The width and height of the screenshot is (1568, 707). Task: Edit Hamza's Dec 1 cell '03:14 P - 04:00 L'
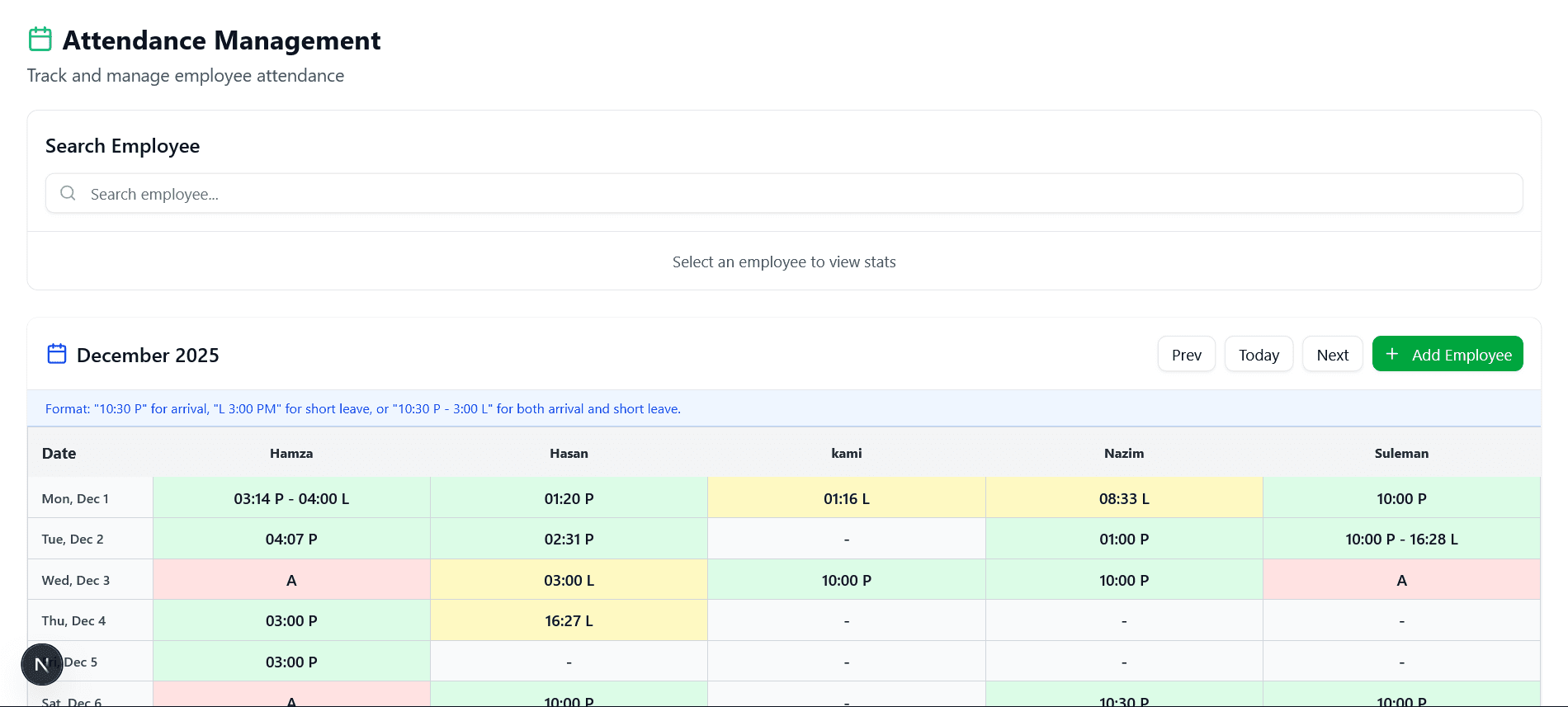pos(291,498)
